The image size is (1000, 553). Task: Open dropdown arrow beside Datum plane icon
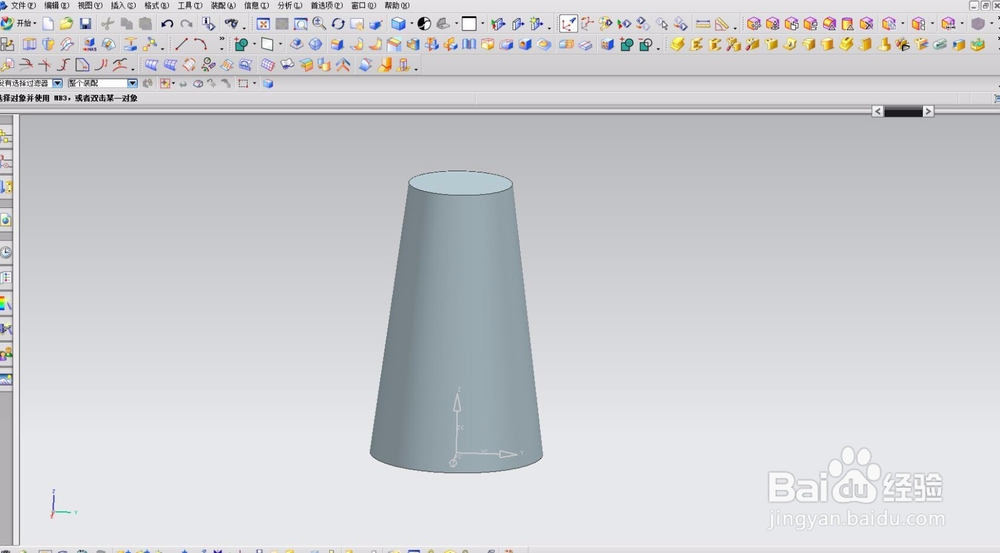pos(280,45)
